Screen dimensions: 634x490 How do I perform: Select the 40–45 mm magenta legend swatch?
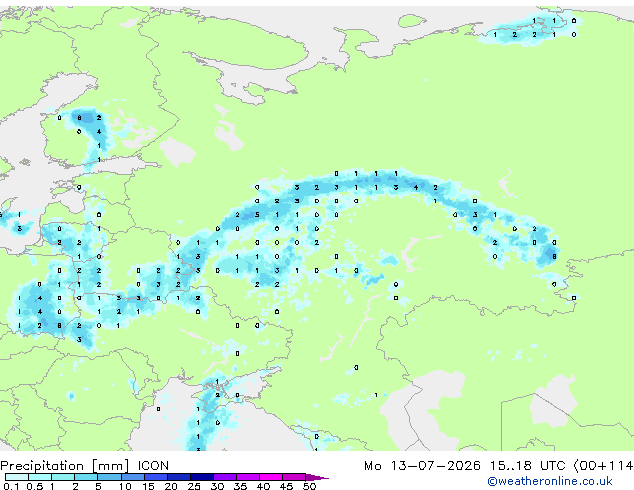click(x=271, y=477)
